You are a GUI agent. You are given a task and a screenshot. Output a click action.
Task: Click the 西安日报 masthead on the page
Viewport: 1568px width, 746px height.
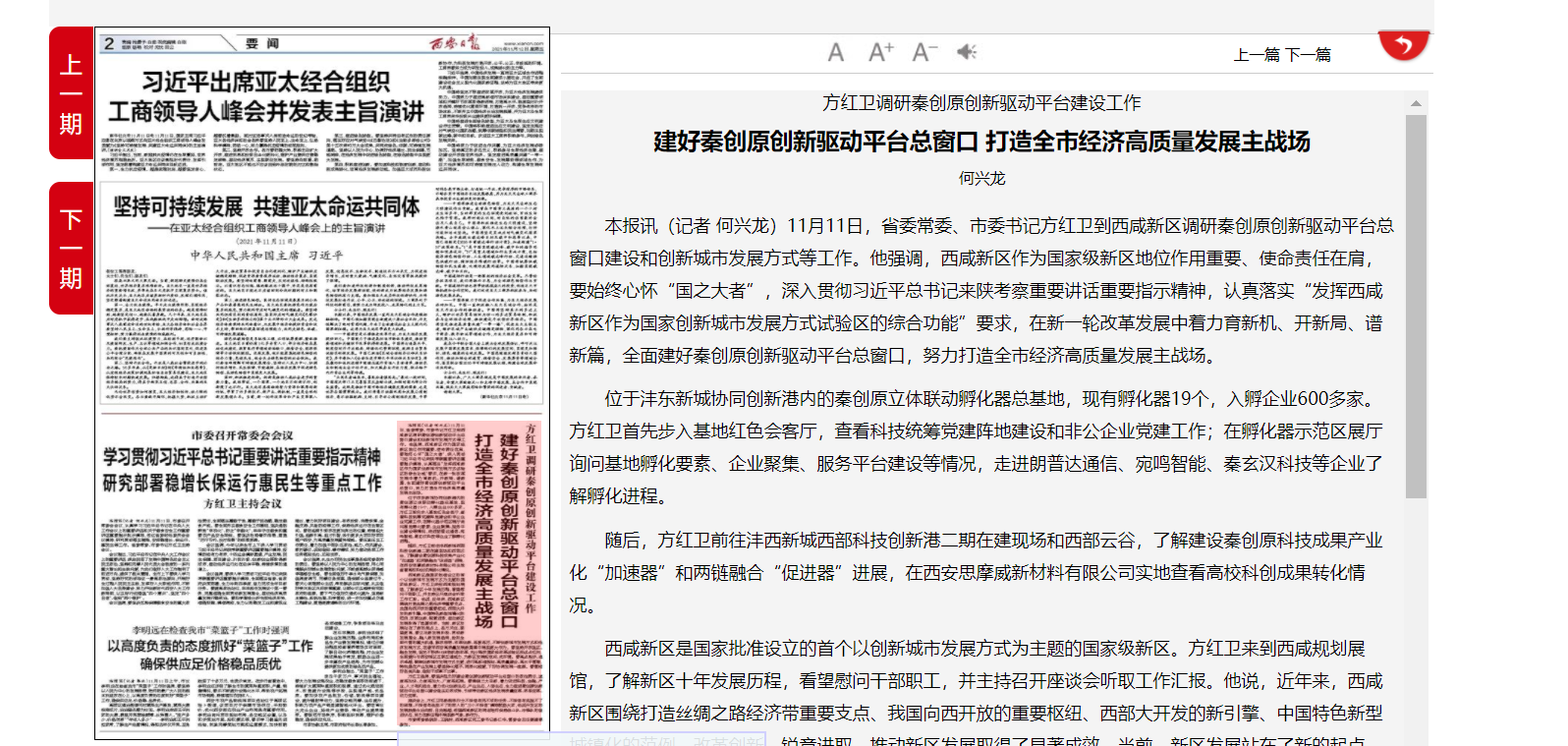455,43
